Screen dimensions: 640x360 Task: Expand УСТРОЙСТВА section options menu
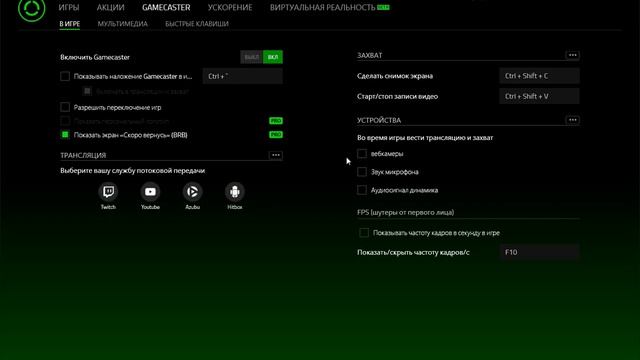pos(573,120)
